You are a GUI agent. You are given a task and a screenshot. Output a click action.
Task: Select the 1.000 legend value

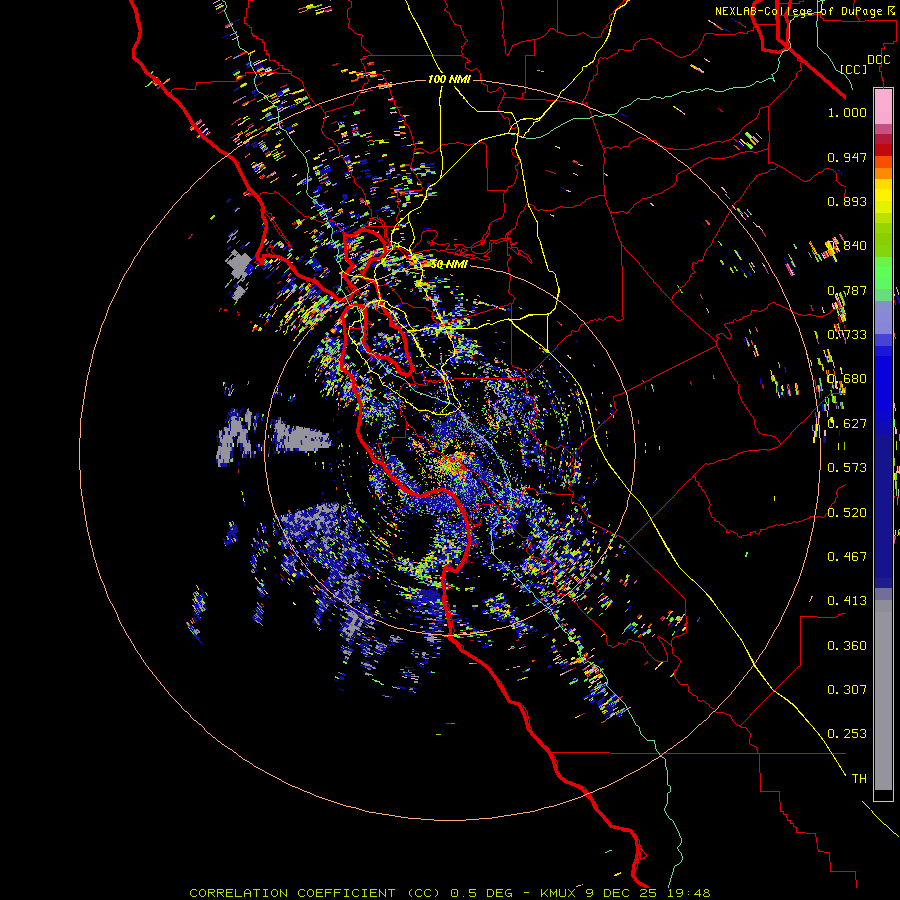[847, 112]
